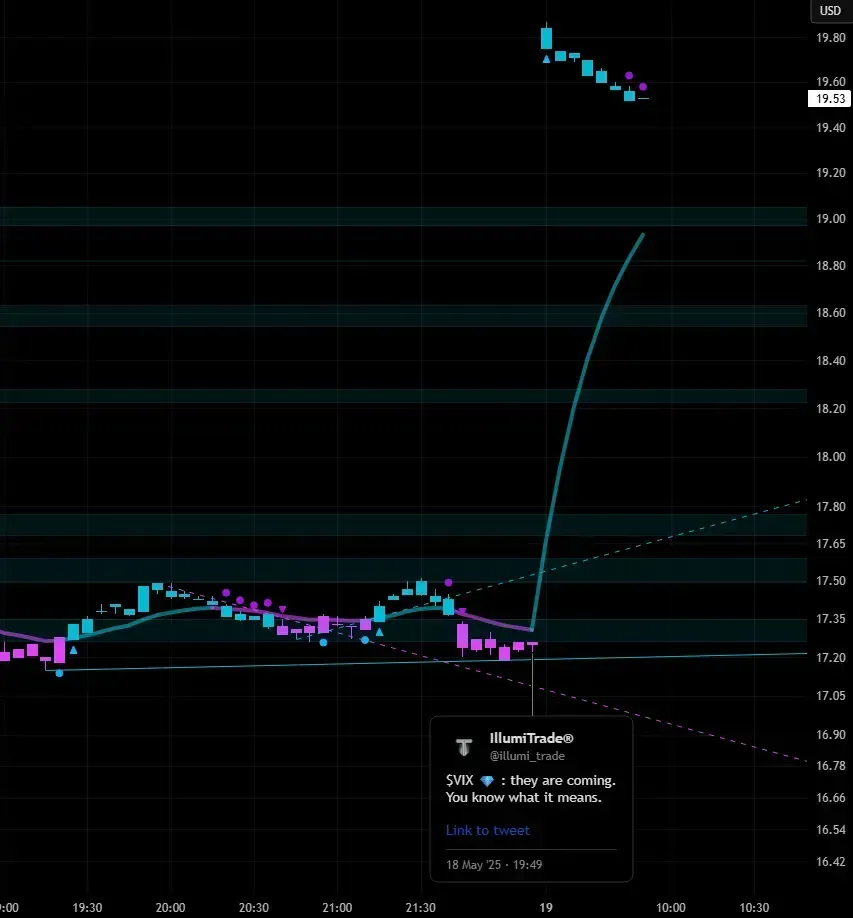The image size is (853, 918).
Task: Click the blue dot marker below the 19:20 low
Action: coord(59,673)
